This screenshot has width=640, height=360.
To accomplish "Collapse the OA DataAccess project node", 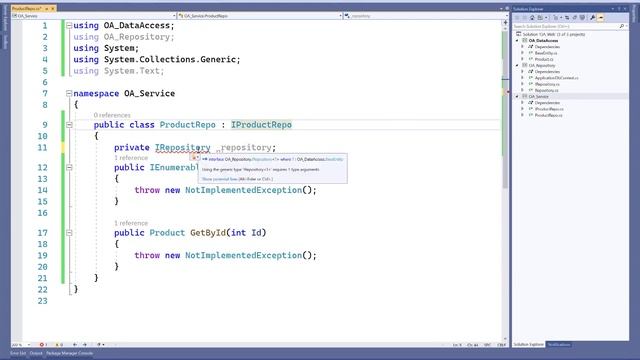I will pyautogui.click(x=518, y=41).
